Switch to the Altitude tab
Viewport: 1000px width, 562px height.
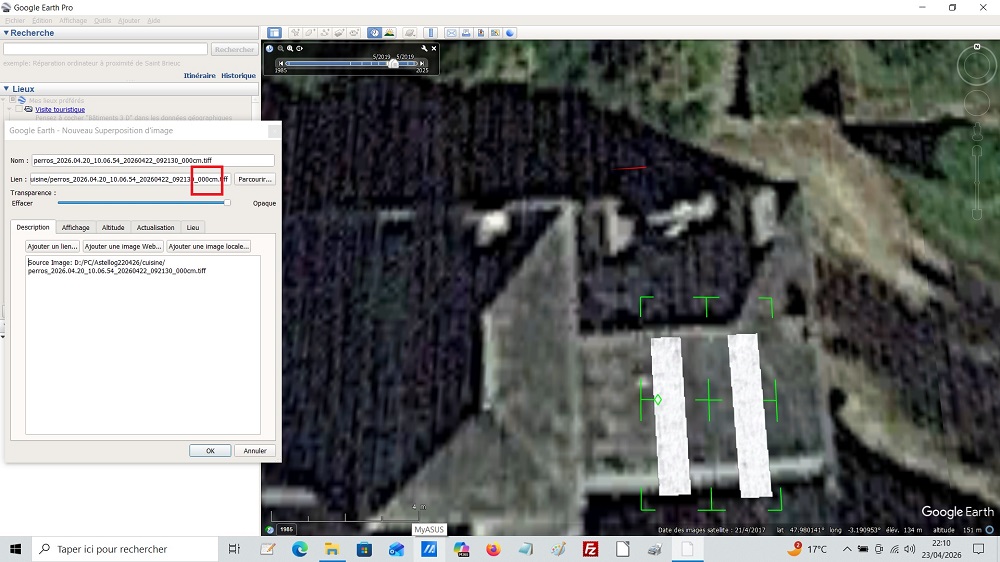(113, 228)
